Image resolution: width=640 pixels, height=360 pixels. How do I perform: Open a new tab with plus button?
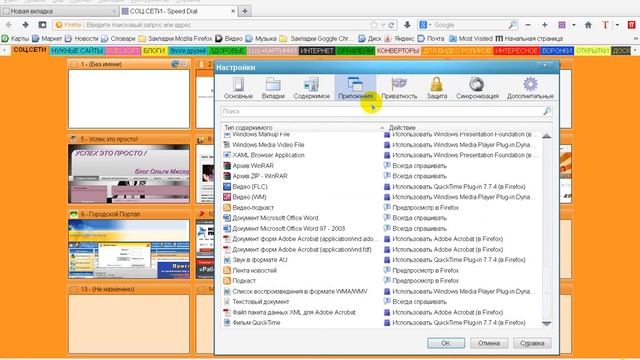pos(244,11)
